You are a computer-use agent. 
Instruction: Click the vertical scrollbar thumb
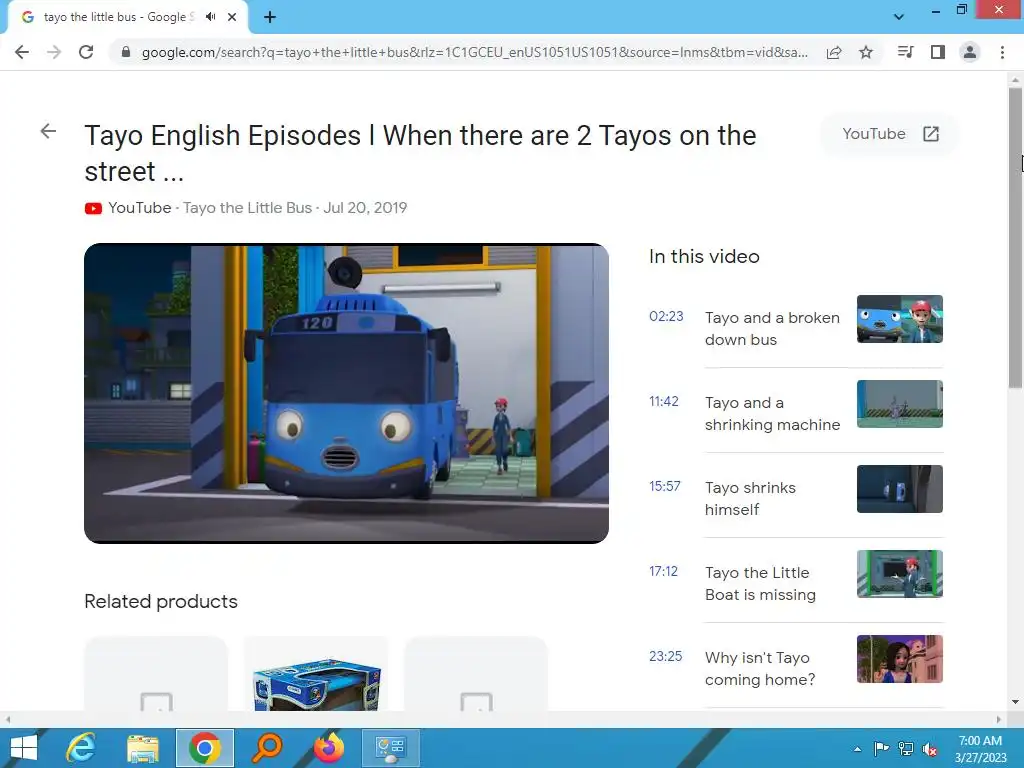point(1015,238)
